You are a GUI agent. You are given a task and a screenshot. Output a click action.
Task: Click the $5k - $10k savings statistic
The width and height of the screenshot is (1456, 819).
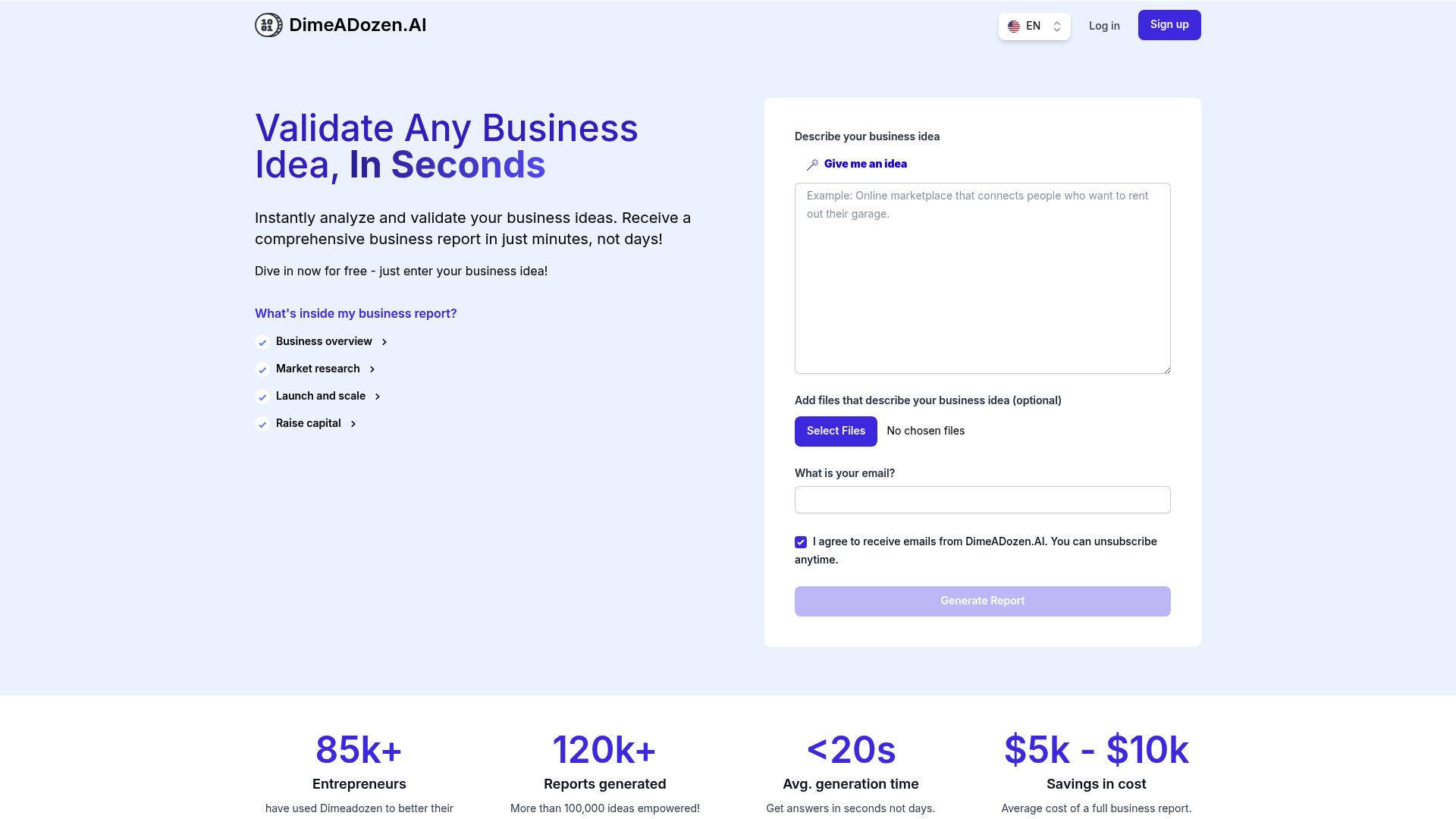click(x=1097, y=773)
